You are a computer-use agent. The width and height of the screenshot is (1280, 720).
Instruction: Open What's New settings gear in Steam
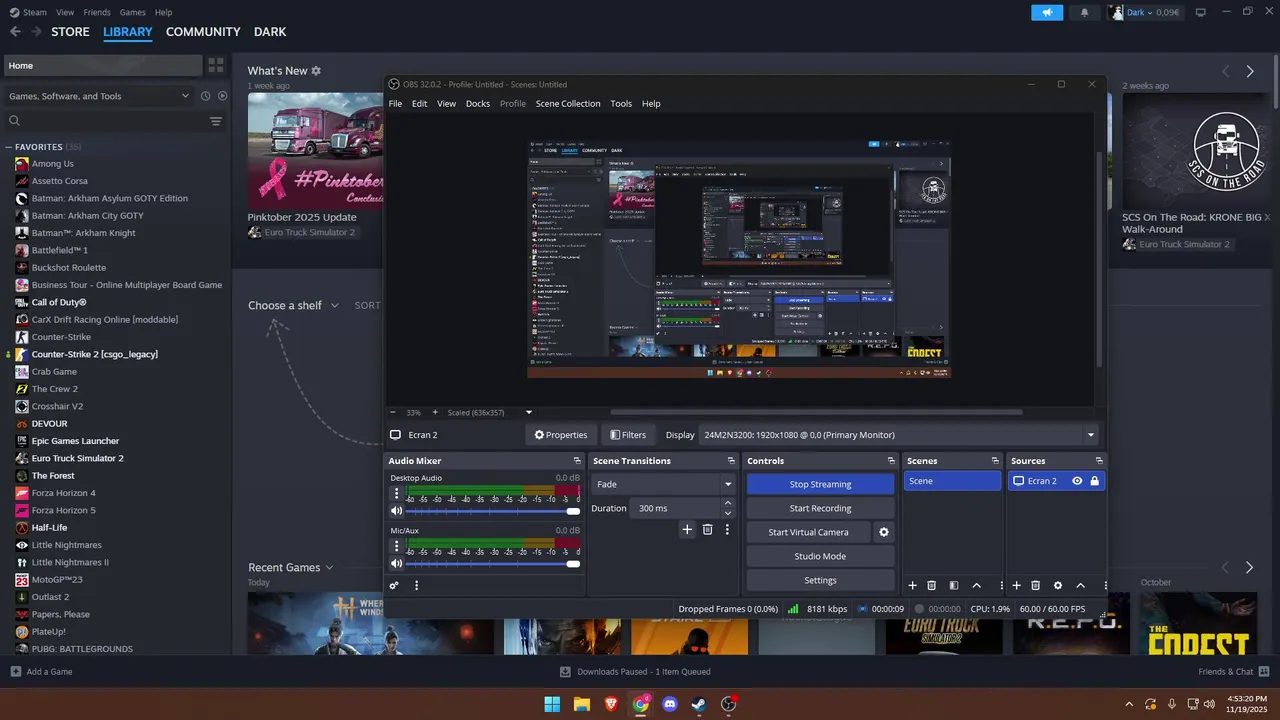pyautogui.click(x=316, y=71)
